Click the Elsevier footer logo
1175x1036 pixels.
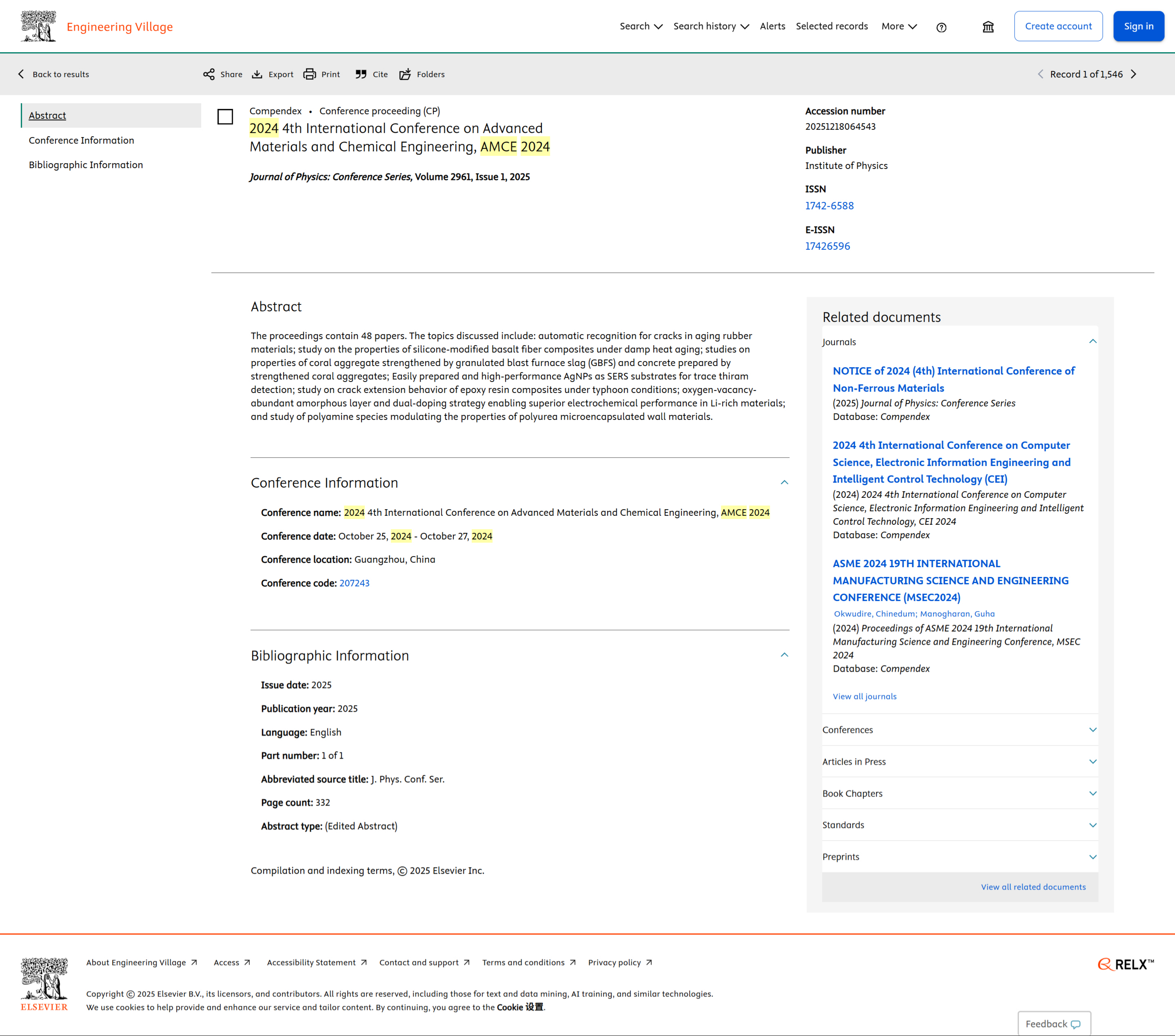tap(44, 984)
